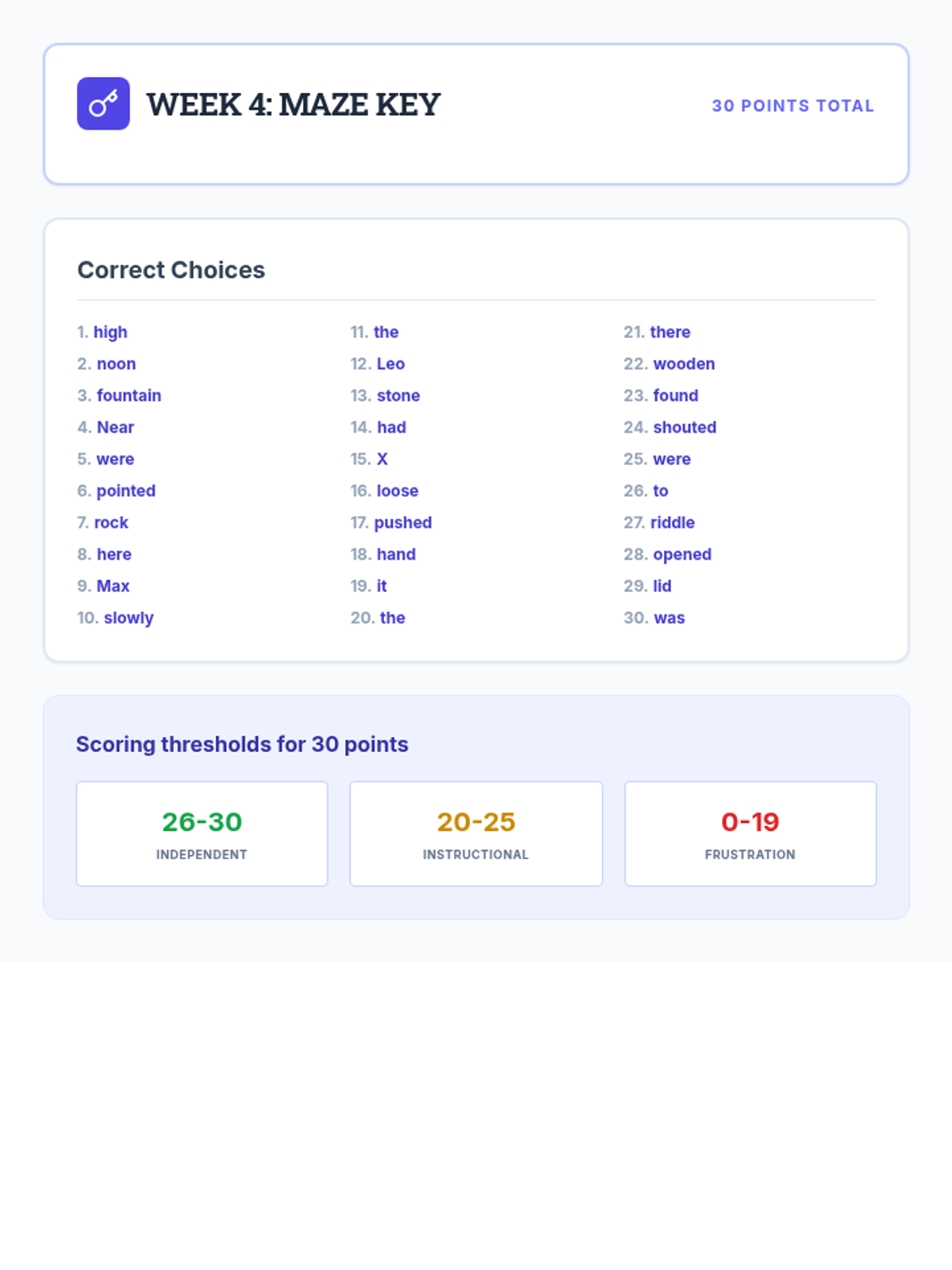Image resolution: width=952 pixels, height=1270 pixels.
Task: Select answer 24 'shouted'
Action: pyautogui.click(x=684, y=427)
